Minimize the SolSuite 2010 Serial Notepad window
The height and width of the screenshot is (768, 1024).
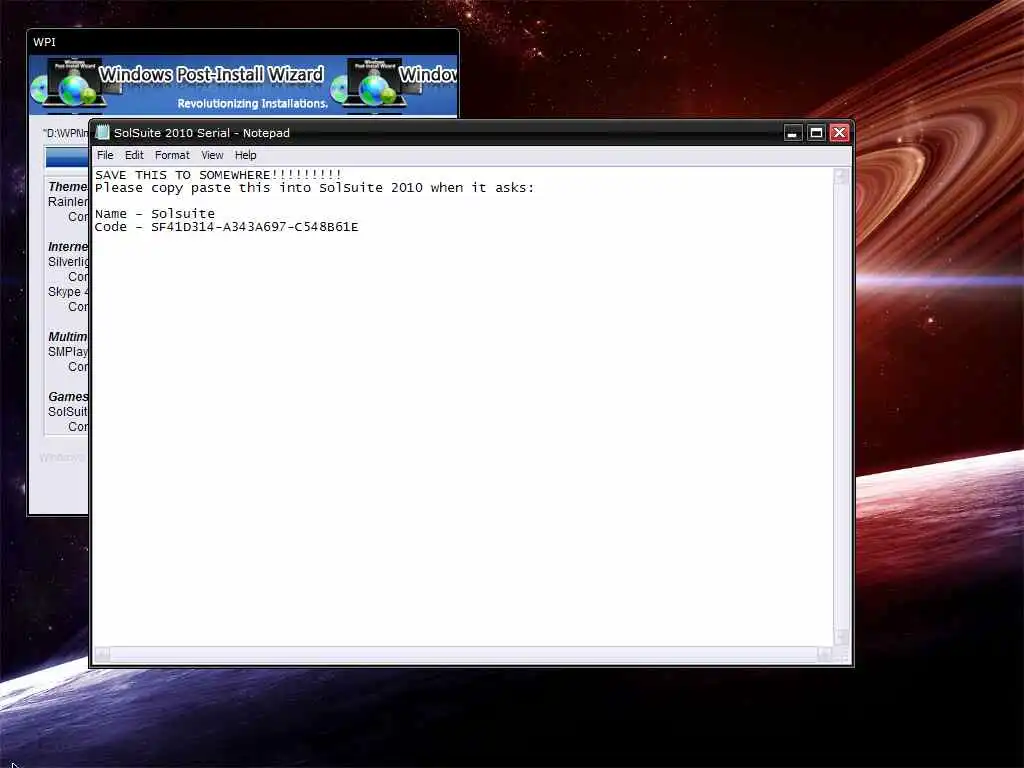[x=792, y=133]
